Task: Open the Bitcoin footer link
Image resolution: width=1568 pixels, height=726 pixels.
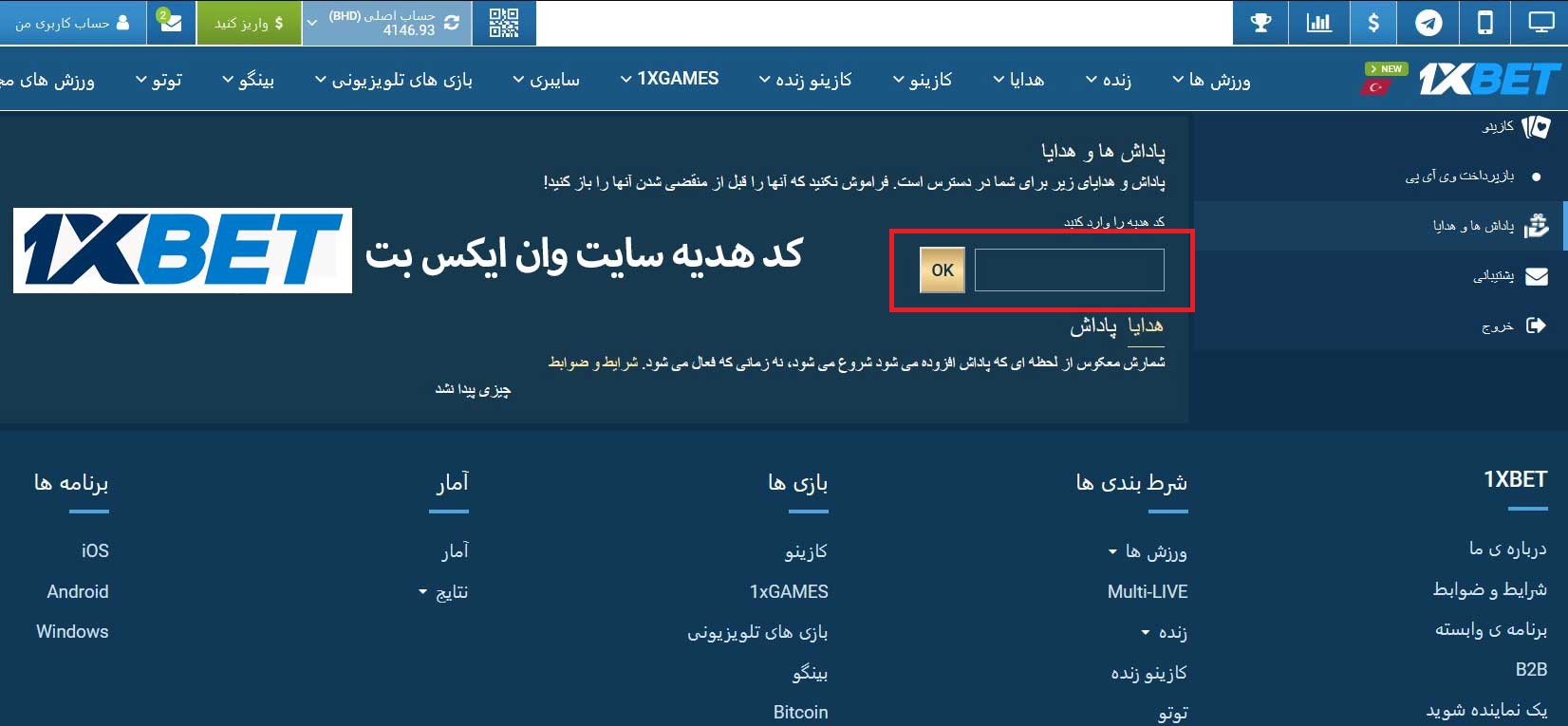Action: (x=800, y=712)
